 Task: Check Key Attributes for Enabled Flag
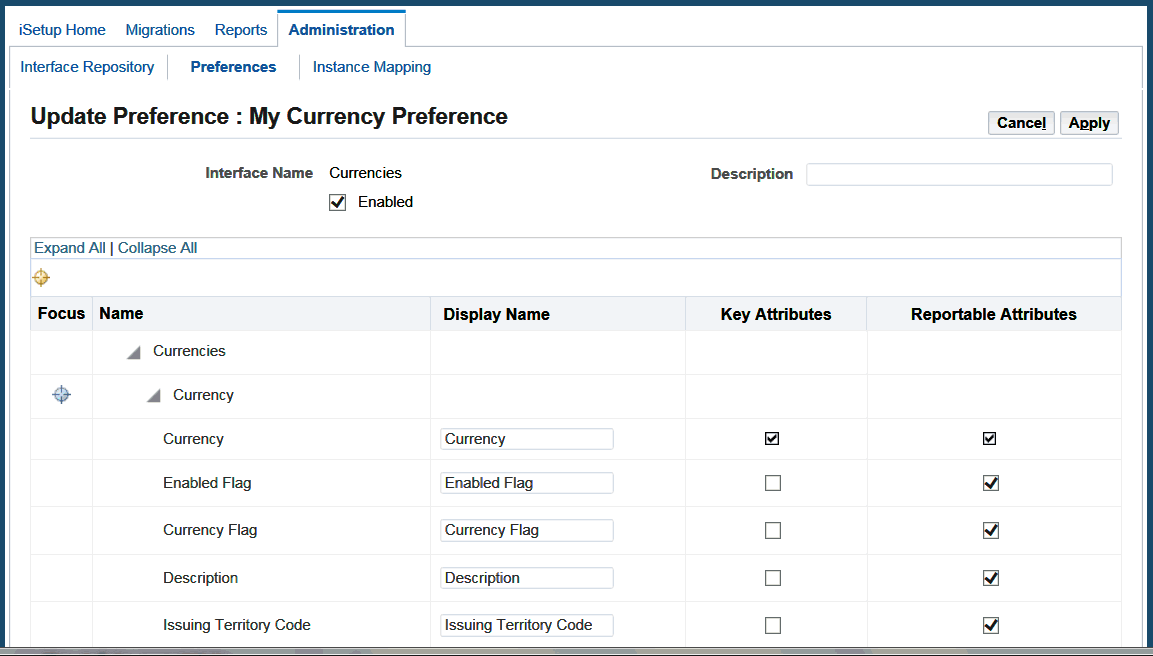(773, 483)
